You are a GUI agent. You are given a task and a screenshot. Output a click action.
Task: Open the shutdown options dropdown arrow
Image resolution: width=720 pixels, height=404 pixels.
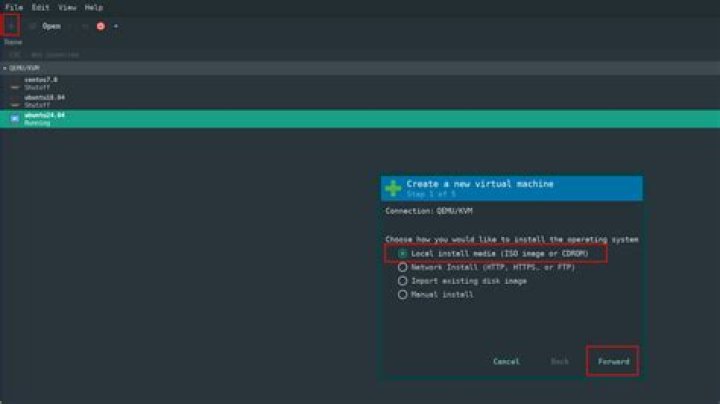pos(116,26)
